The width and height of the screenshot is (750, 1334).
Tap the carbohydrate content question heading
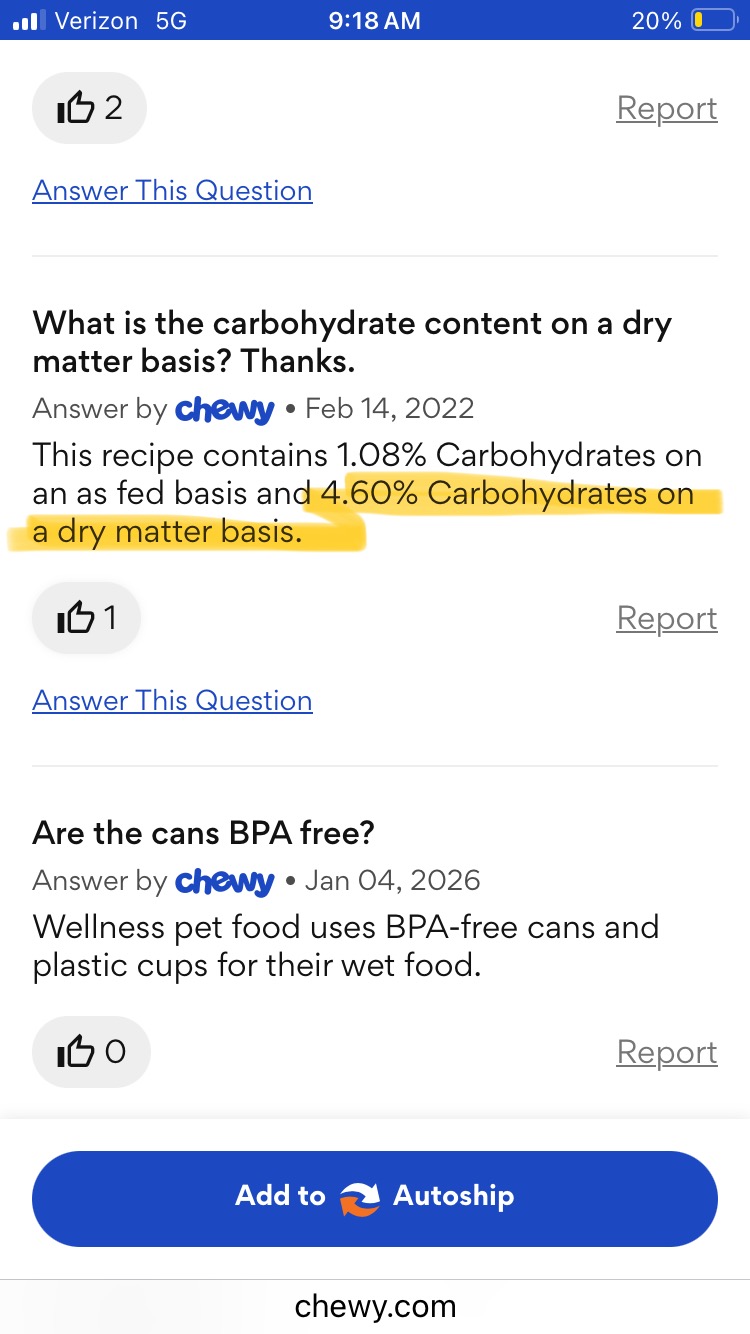point(352,341)
